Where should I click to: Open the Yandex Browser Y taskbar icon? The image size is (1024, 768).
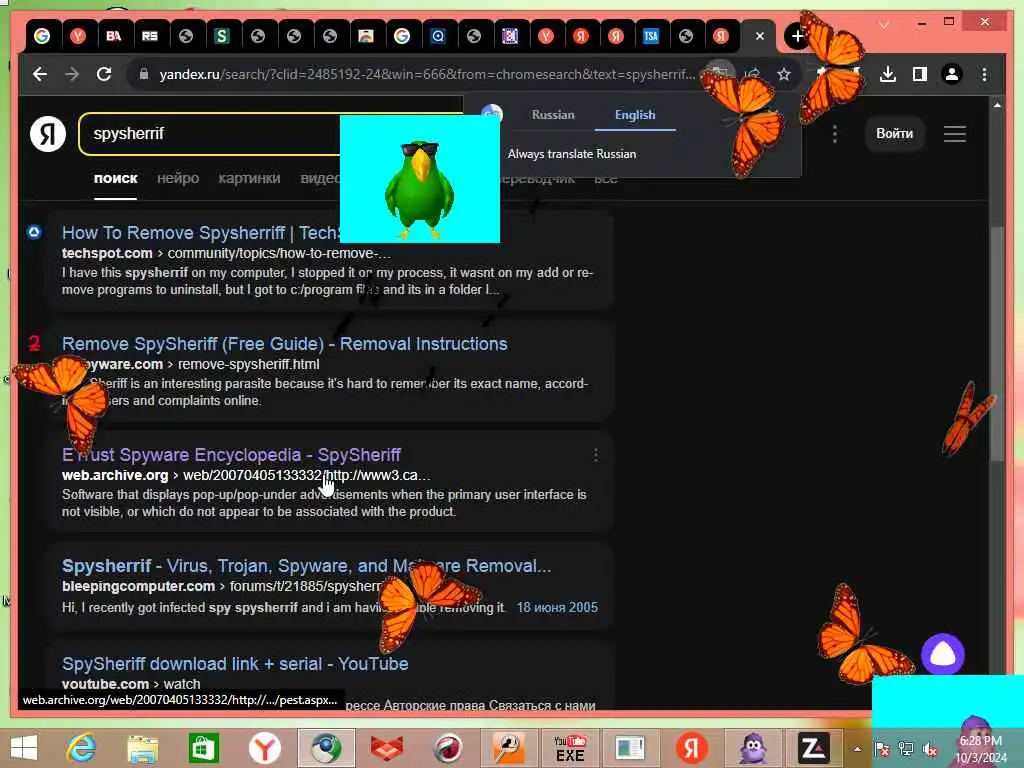[x=264, y=748]
